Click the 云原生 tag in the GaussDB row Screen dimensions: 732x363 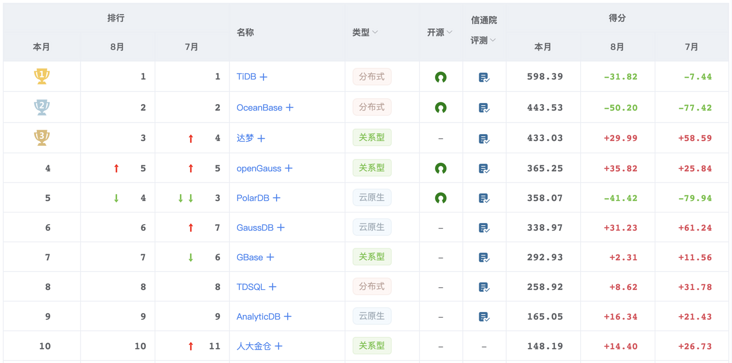372,227
